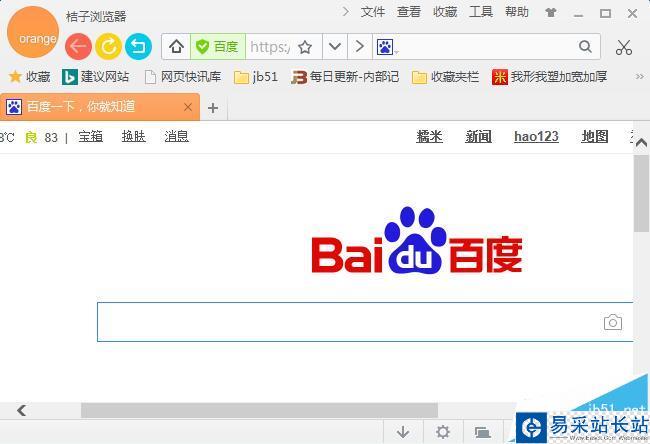
Task: Click the air quality 良 83 text
Action: point(41,137)
